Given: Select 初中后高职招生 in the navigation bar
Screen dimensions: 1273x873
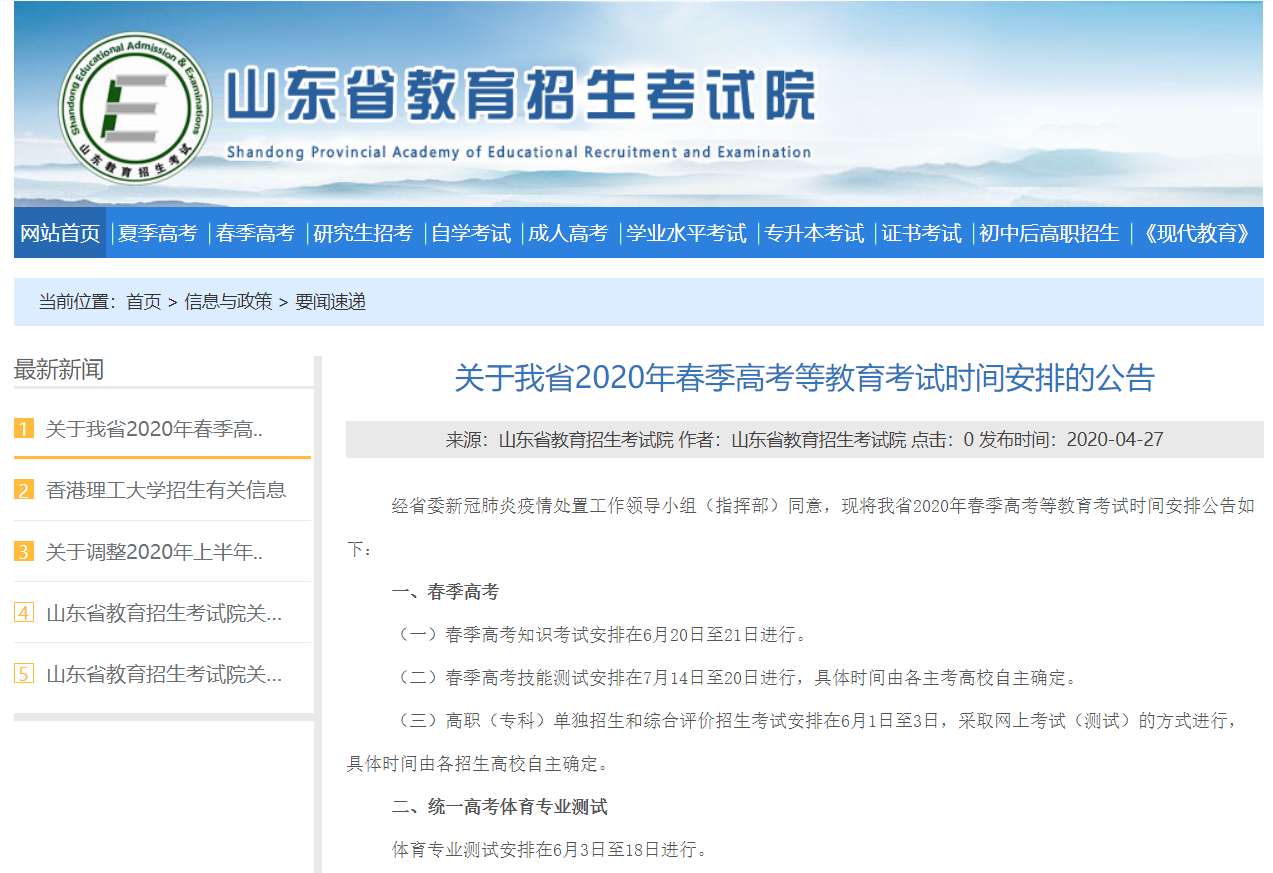Looking at the screenshot, I should pyautogui.click(x=1049, y=233).
